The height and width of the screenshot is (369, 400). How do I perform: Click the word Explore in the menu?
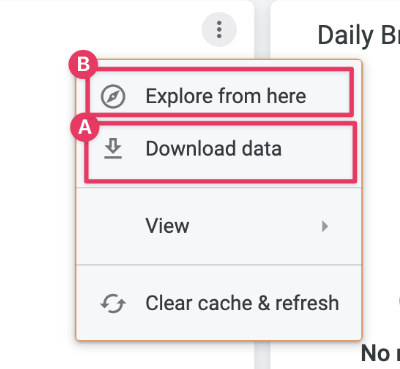[x=180, y=97]
